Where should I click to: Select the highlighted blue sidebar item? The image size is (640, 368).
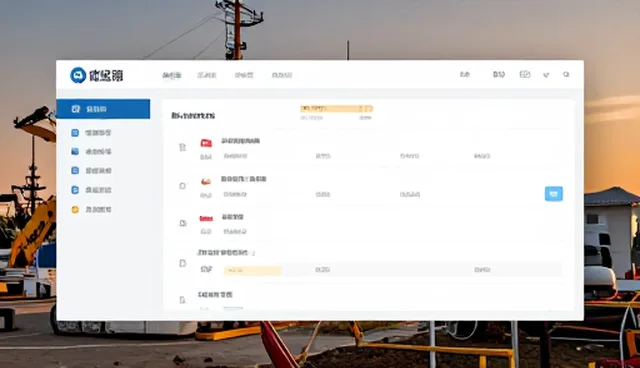pos(103,109)
